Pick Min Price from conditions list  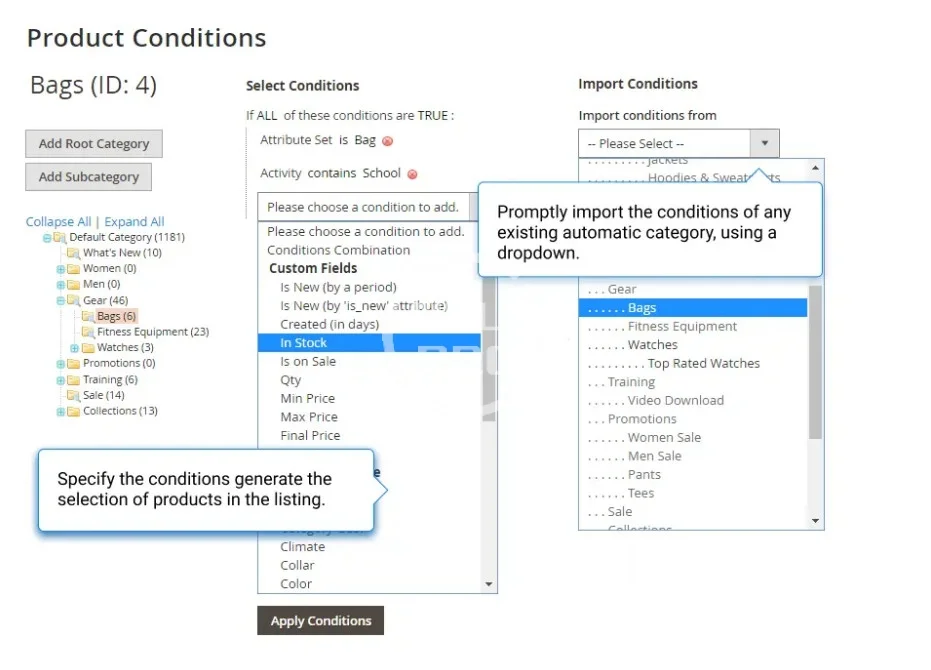pyautogui.click(x=307, y=398)
